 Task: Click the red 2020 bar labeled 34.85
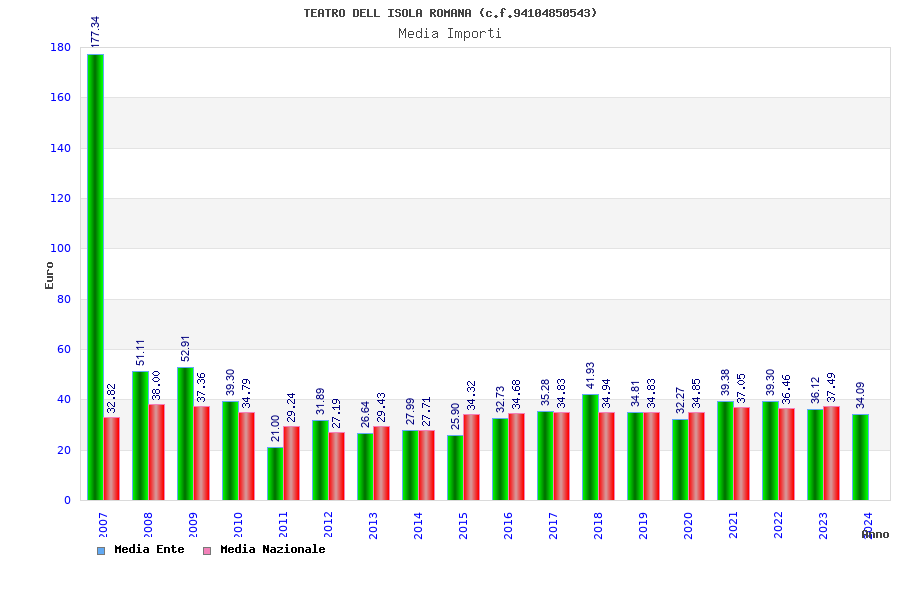(x=696, y=456)
